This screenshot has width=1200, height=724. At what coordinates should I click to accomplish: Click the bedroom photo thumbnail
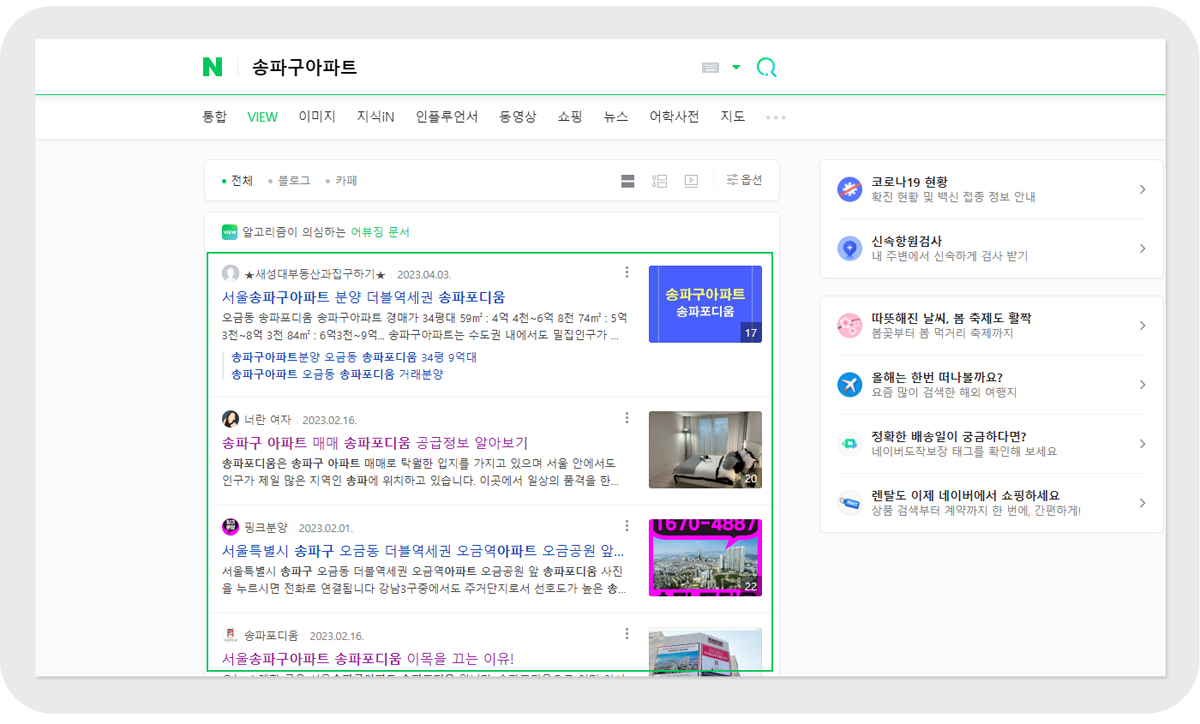[x=705, y=450]
